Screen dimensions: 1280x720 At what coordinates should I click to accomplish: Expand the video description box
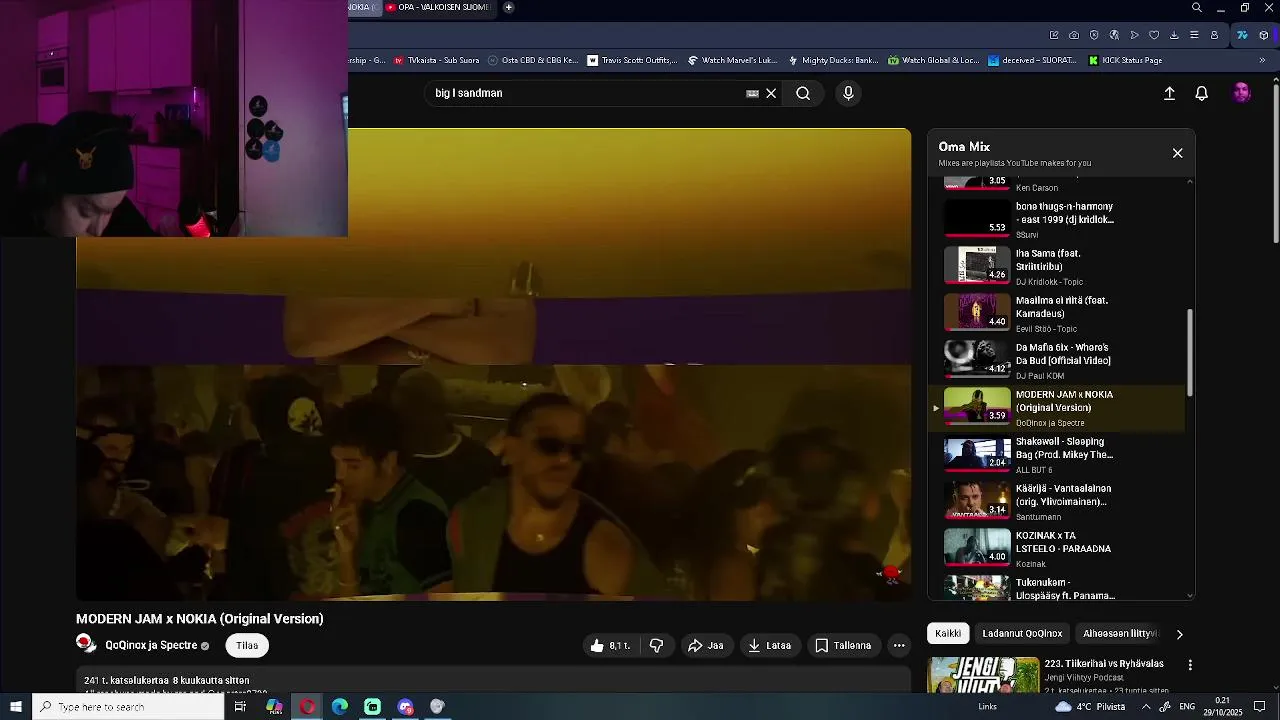(493, 680)
